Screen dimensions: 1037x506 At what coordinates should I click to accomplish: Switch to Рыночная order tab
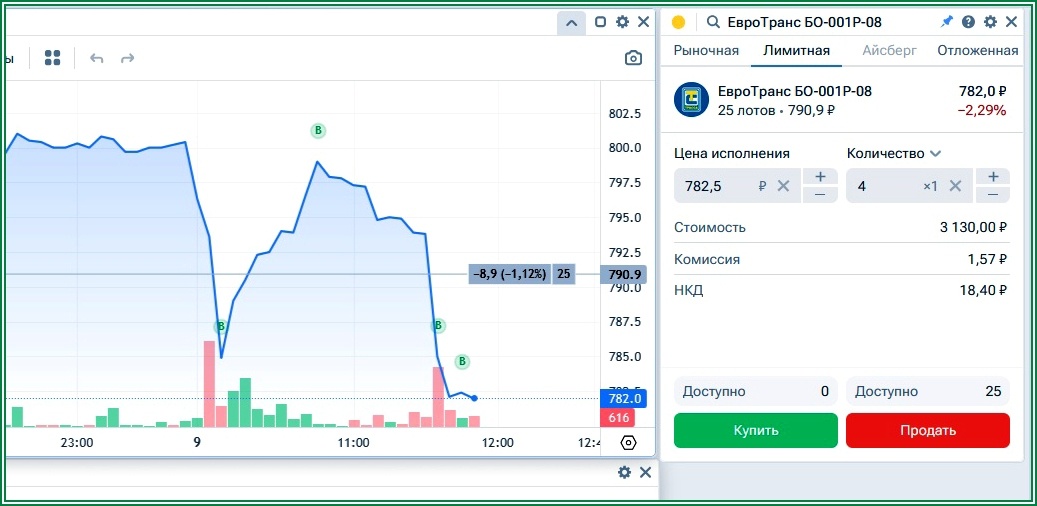(706, 50)
